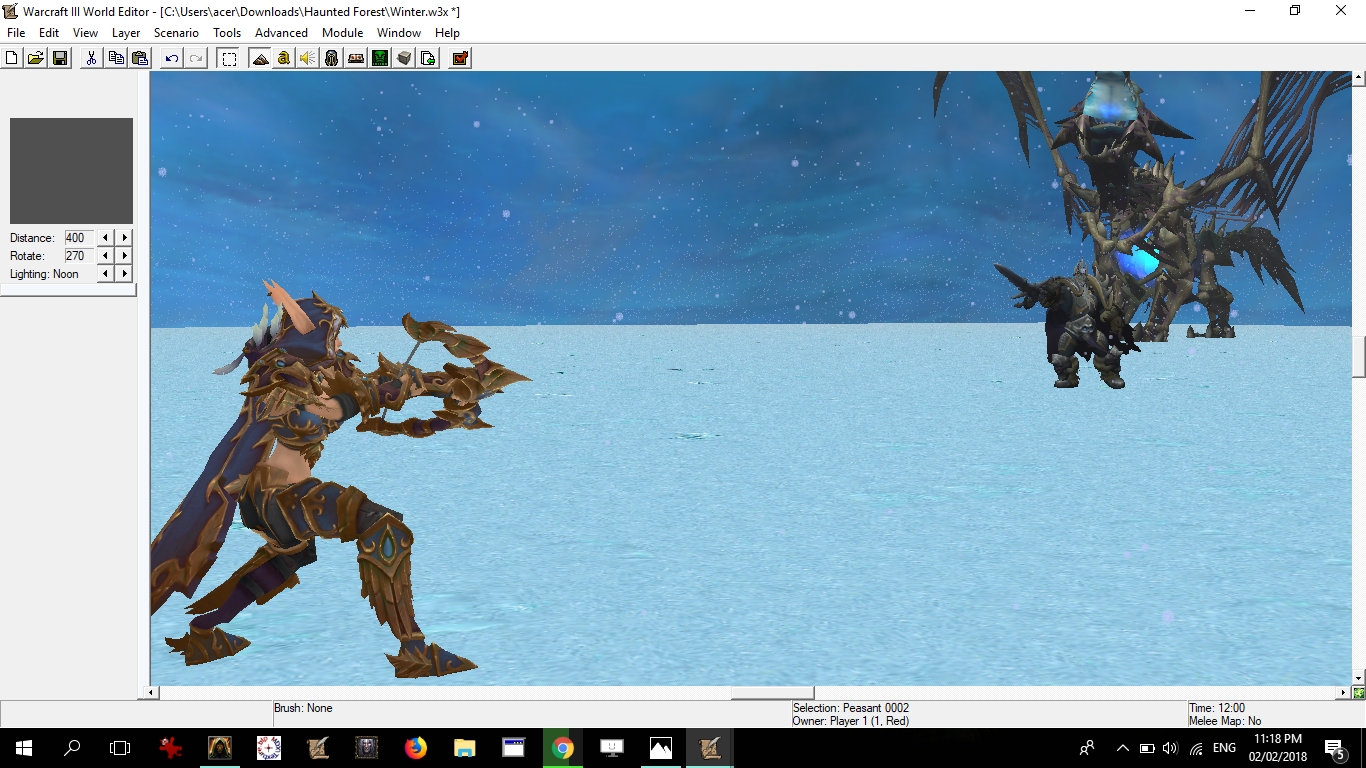
Task: Click the small green icon at scrollbar corner
Action: pos(1359,693)
